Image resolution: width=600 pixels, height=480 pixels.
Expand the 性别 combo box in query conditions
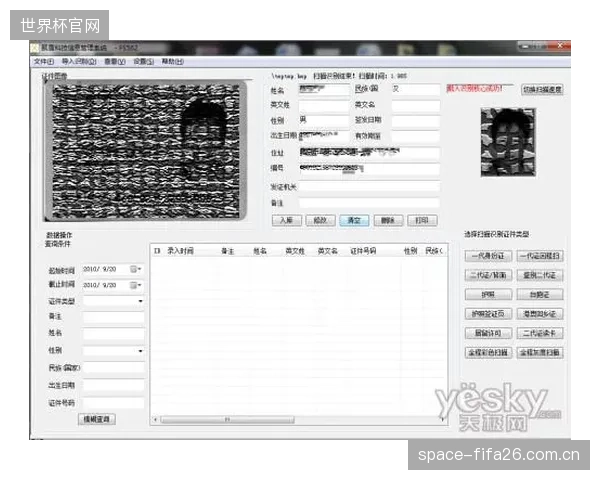(x=140, y=351)
